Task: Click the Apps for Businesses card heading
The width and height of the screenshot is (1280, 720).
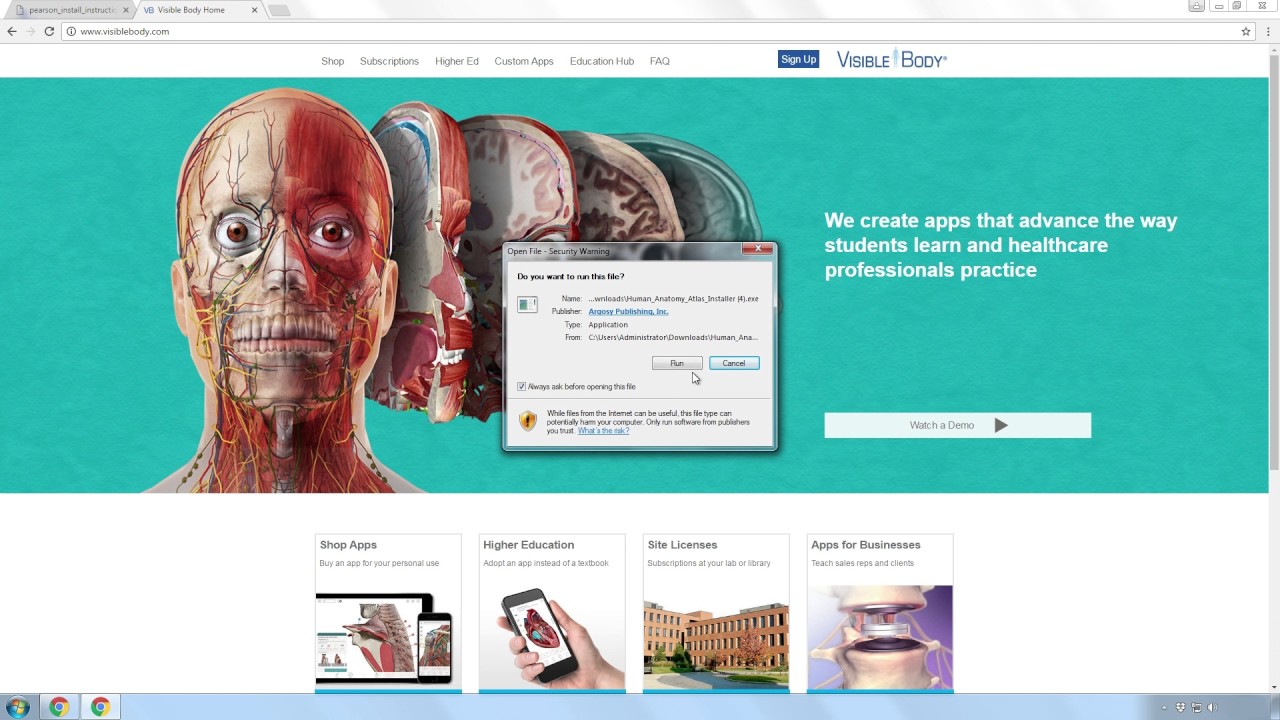Action: [x=865, y=545]
